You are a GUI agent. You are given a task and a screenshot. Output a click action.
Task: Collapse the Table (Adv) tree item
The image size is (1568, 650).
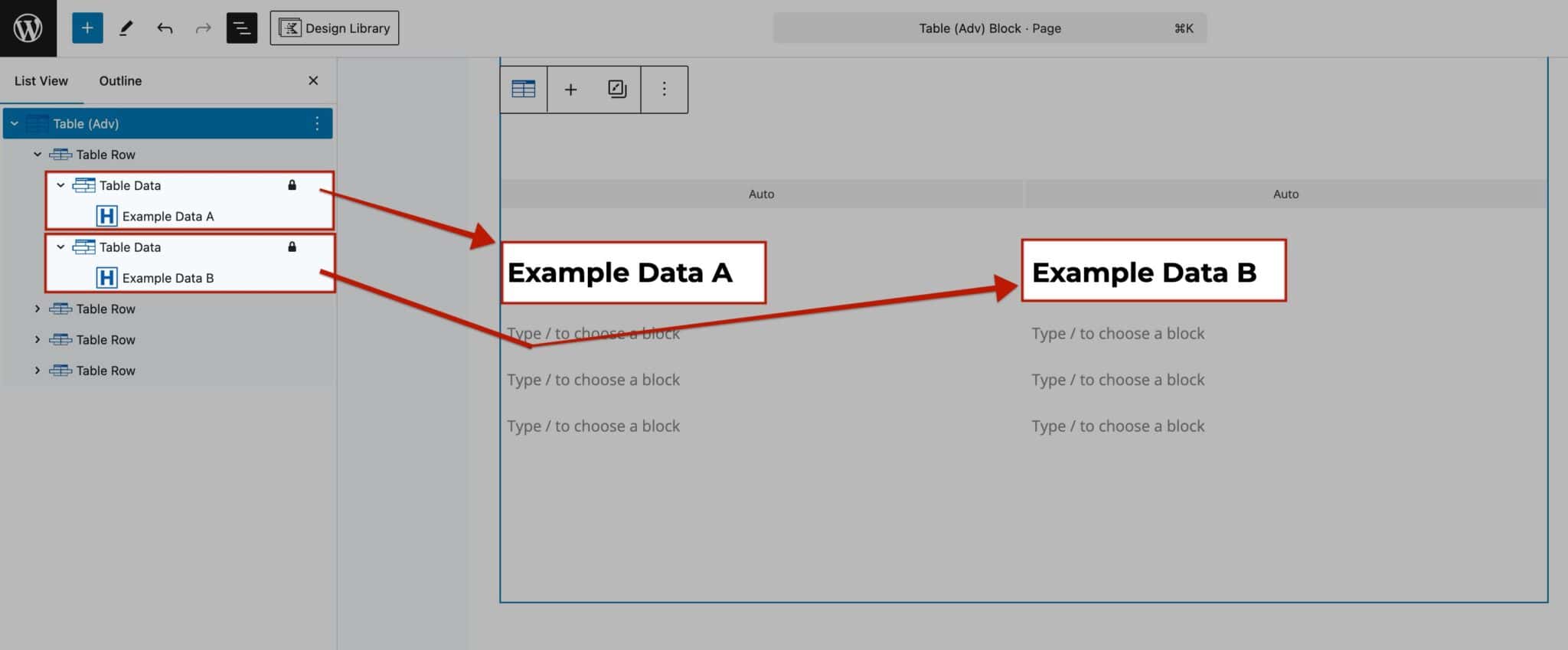[x=15, y=123]
